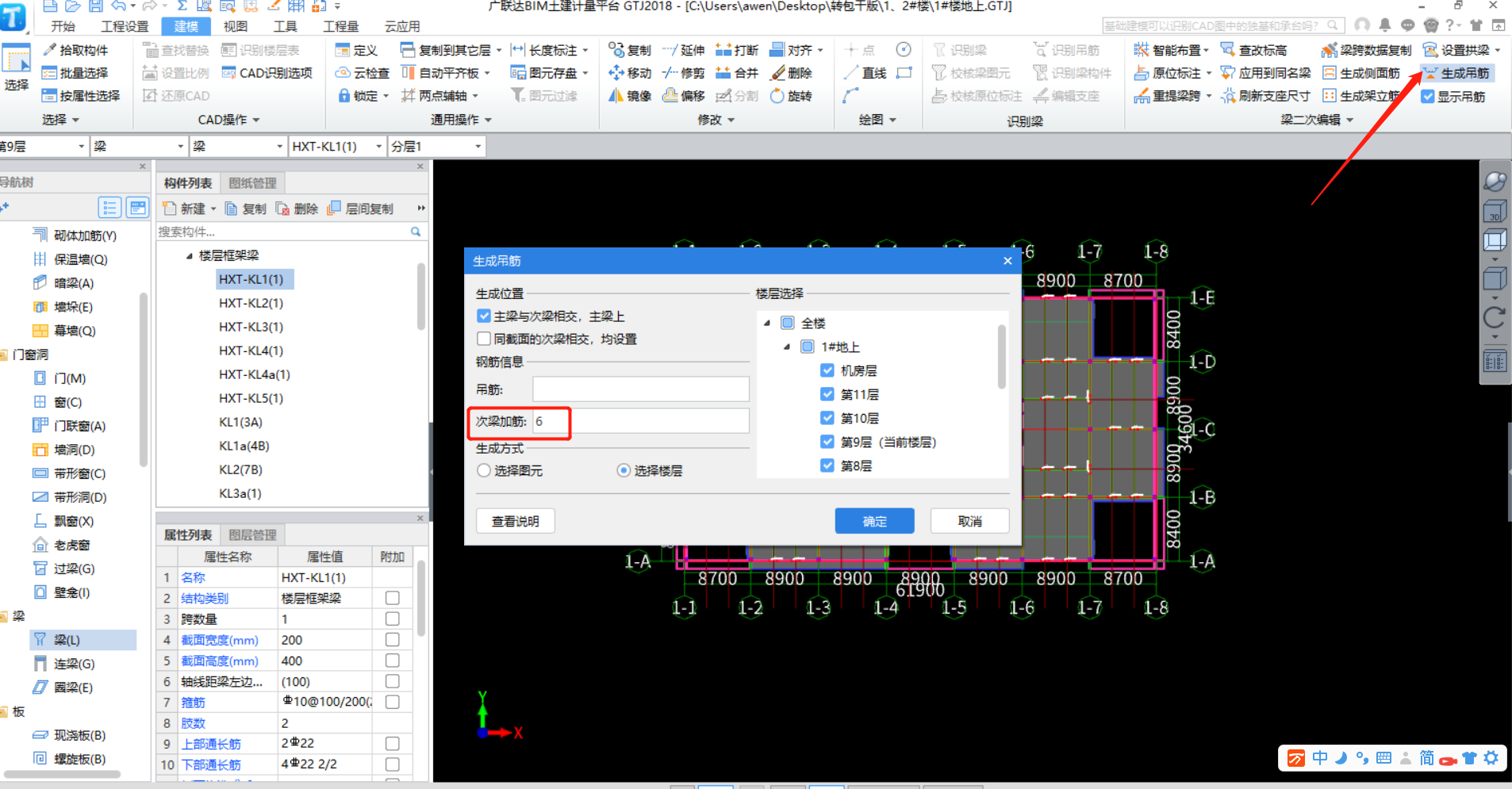The height and width of the screenshot is (789, 1512).
Task: Select the 选择楼层 radio button
Action: pos(624,470)
